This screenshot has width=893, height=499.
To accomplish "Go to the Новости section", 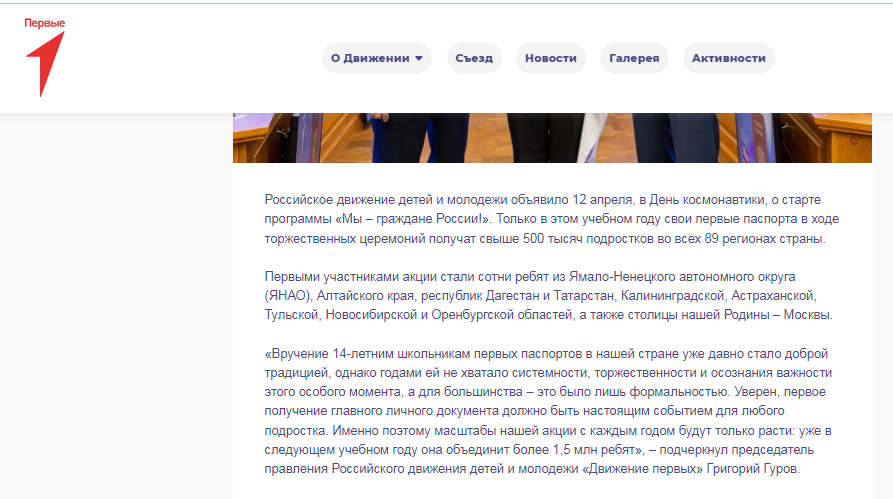I will point(551,58).
